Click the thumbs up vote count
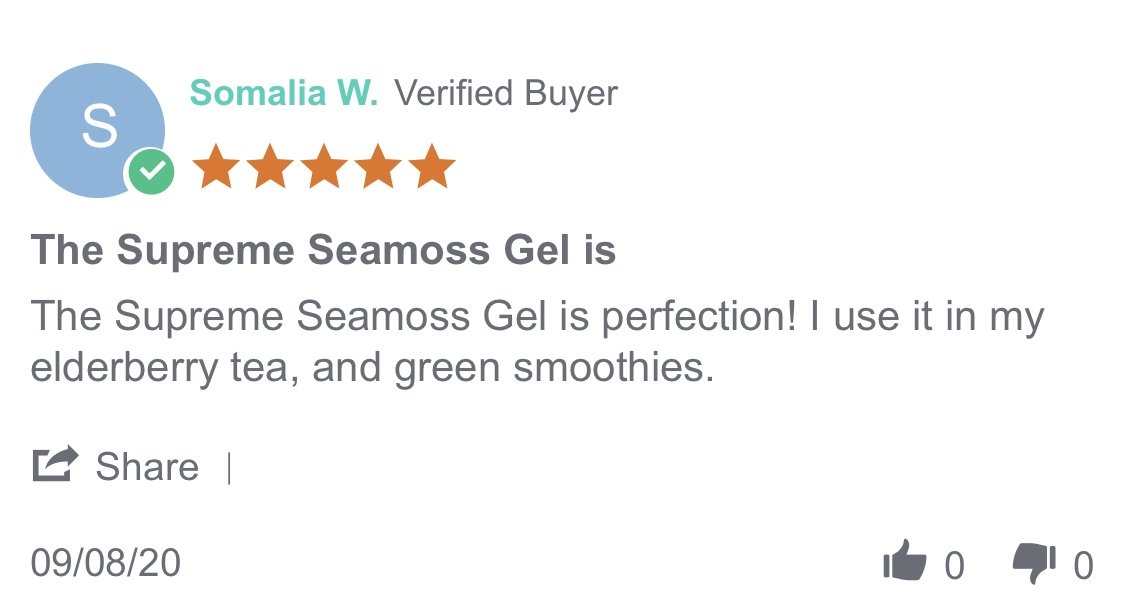Viewport: 1125px width, 616px height. pyautogui.click(x=955, y=566)
